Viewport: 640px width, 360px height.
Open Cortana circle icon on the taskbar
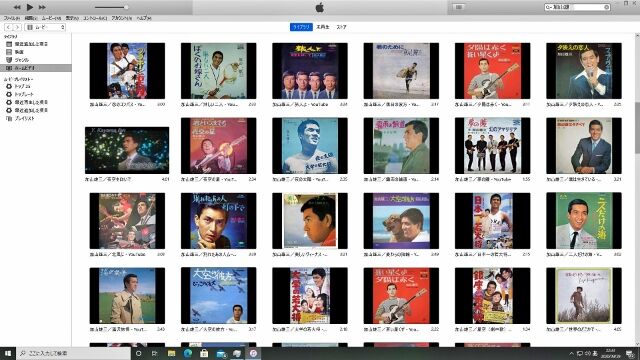pyautogui.click(x=138, y=353)
